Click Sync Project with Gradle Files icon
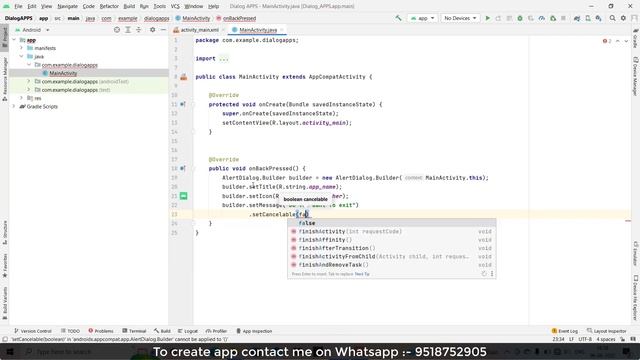Viewport: 640px width, 360px height. (x=577, y=18)
